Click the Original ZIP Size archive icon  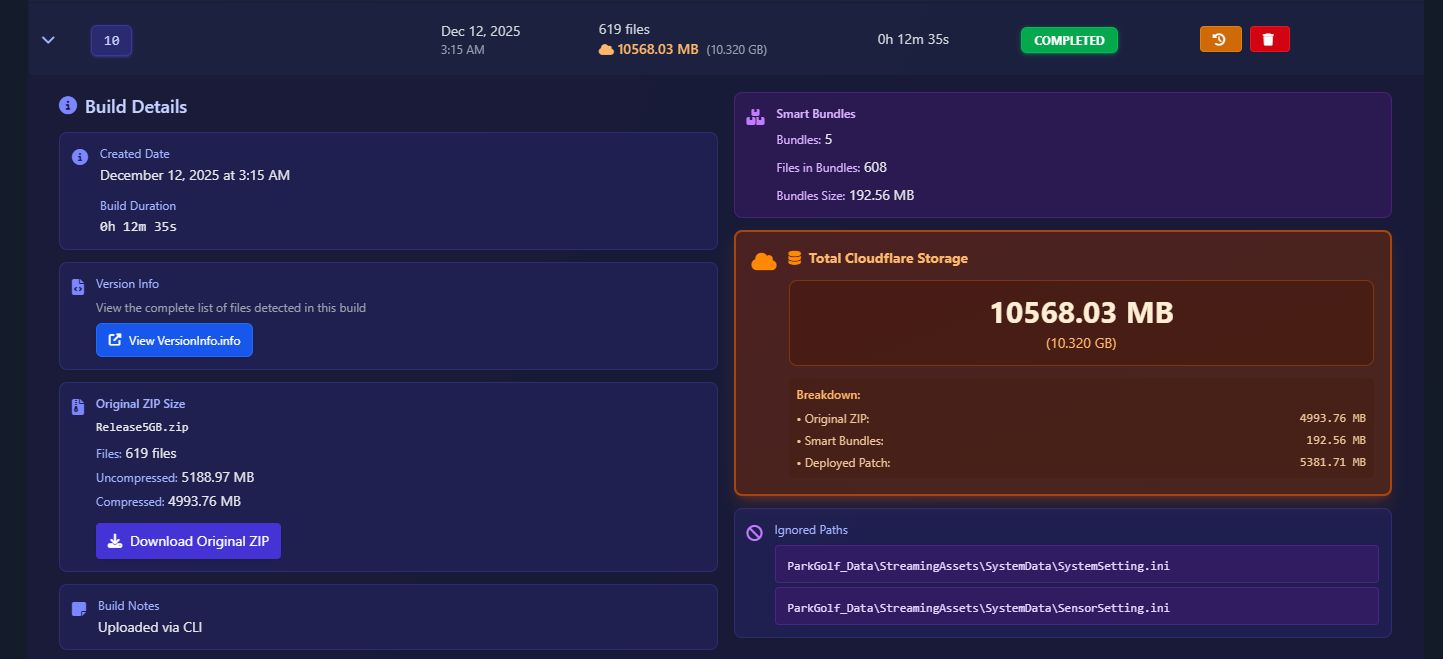point(78,407)
